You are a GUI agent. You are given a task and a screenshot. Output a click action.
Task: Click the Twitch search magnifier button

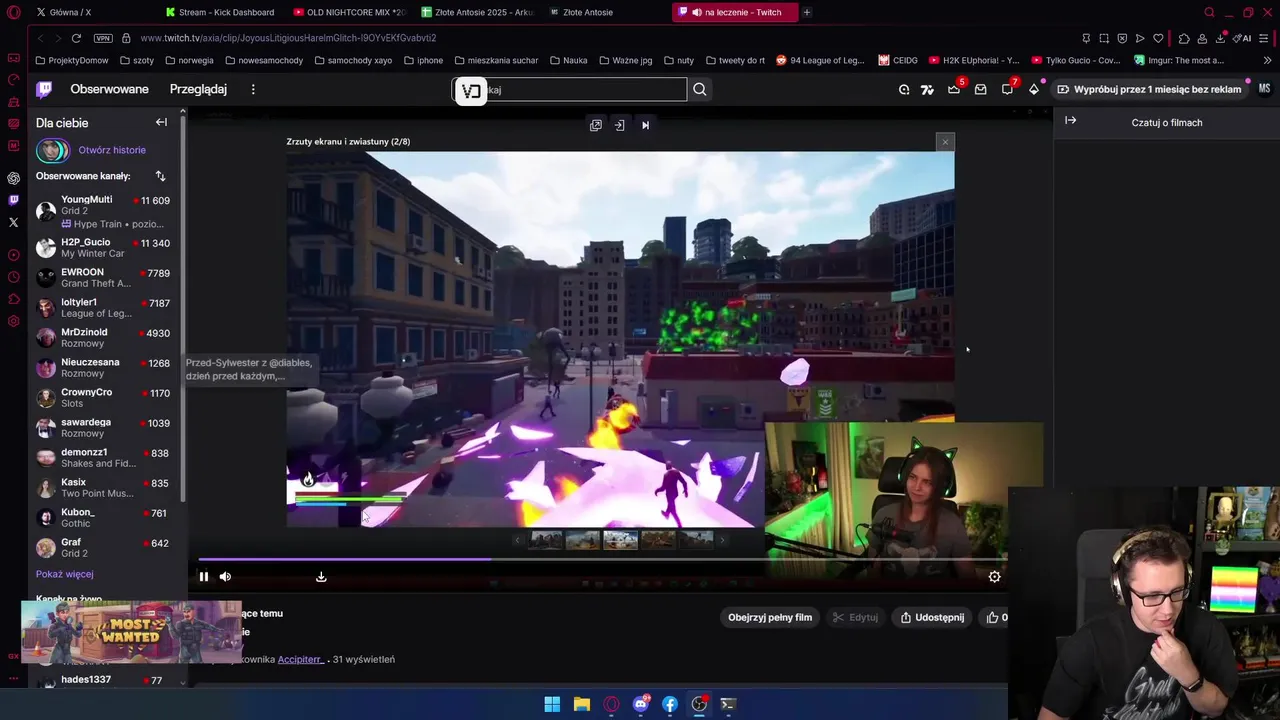click(x=700, y=89)
